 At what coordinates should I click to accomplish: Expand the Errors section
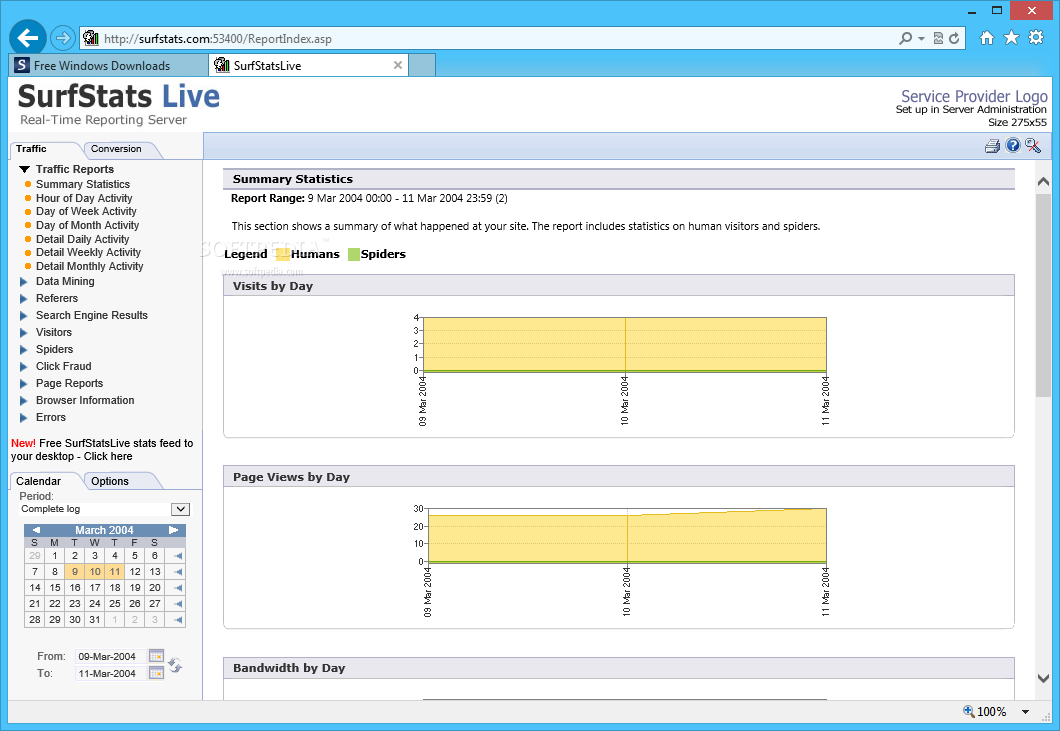(24, 417)
